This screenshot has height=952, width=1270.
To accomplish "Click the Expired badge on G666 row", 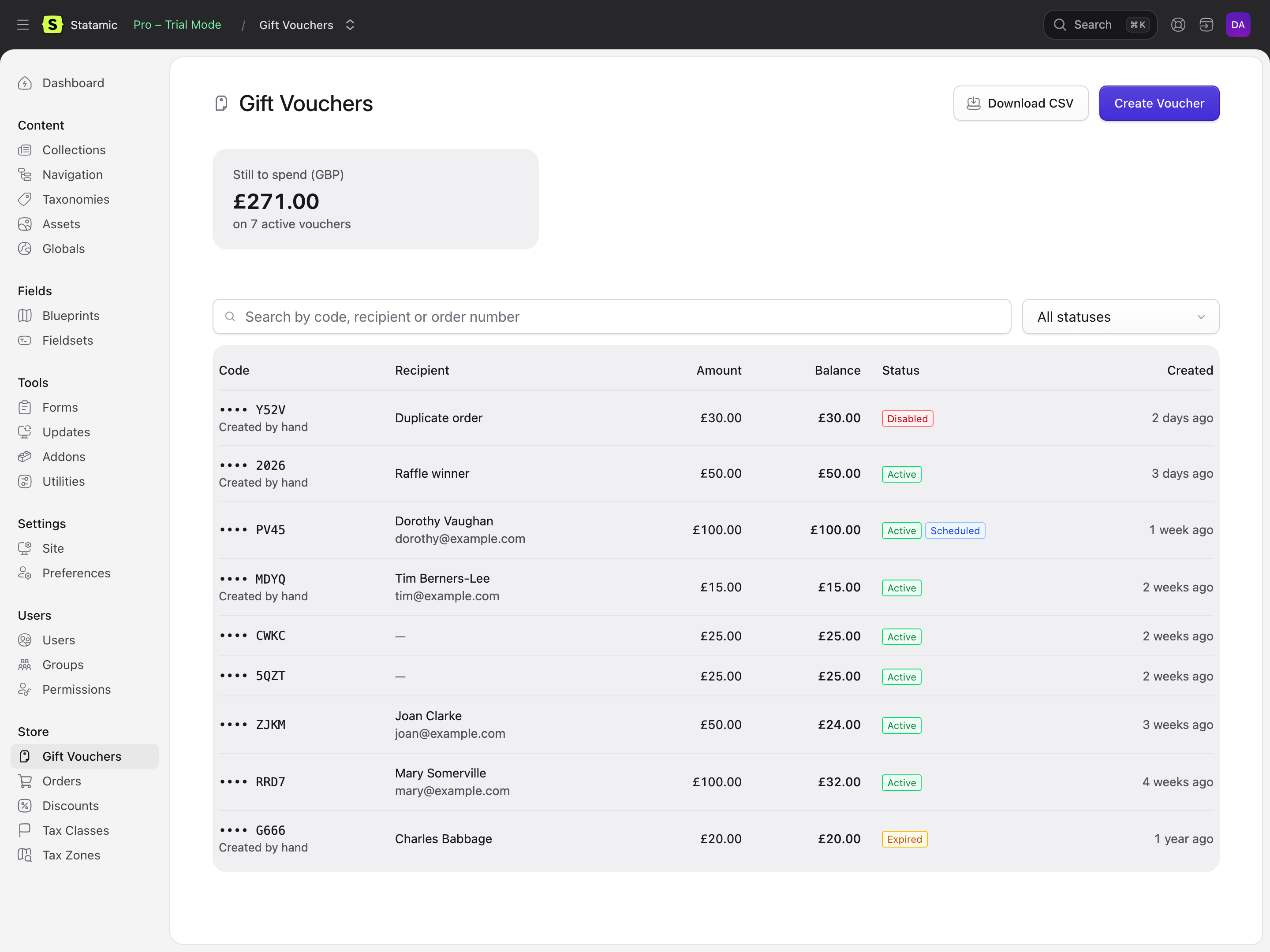I will (x=904, y=840).
